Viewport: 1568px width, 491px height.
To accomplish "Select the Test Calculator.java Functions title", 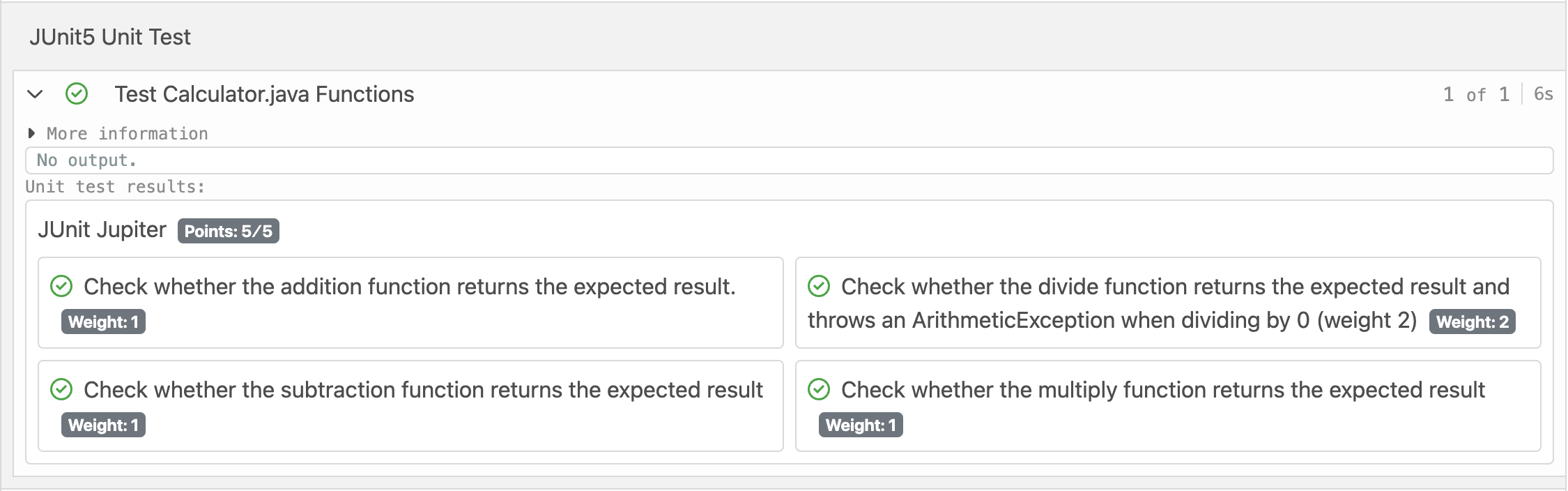I will pyautogui.click(x=264, y=94).
